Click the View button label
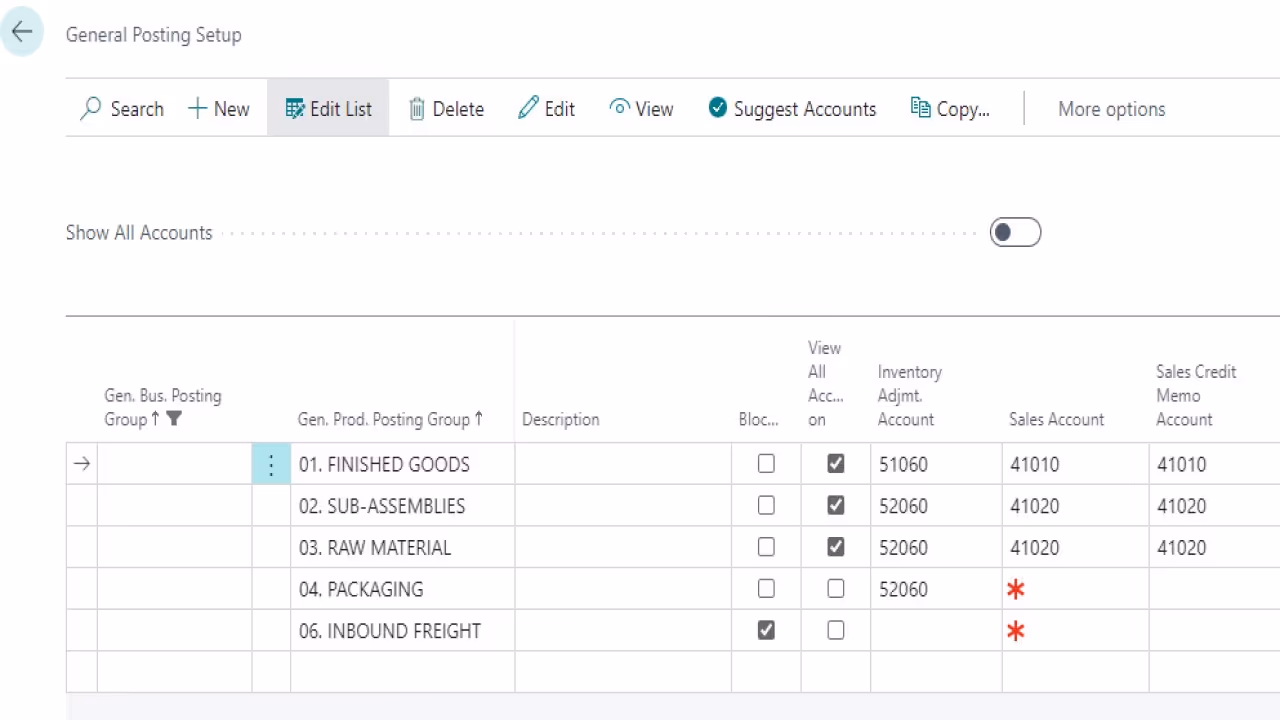This screenshot has height=720, width=1280. coord(655,109)
